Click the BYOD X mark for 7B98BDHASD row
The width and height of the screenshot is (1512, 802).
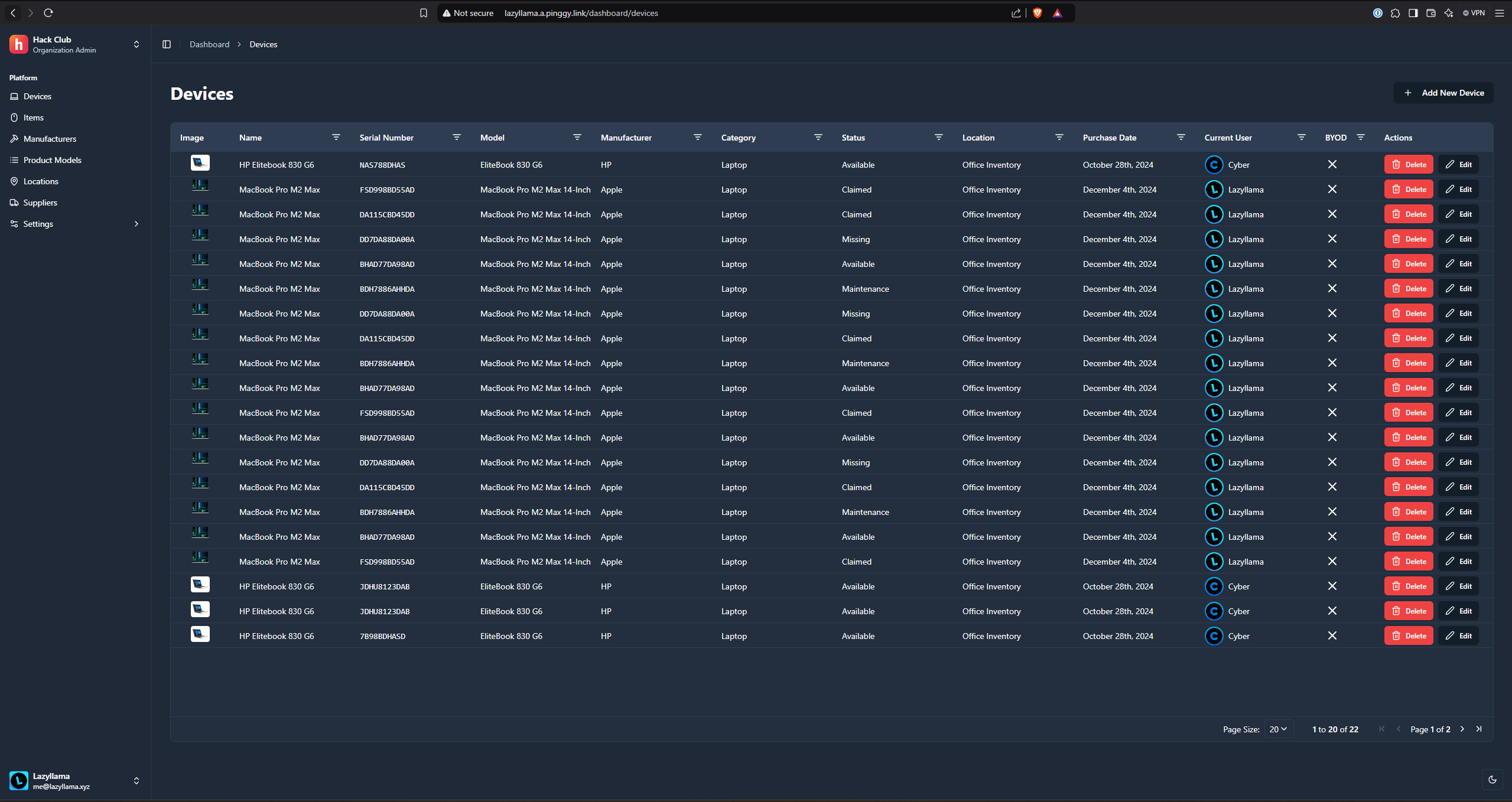(x=1332, y=635)
